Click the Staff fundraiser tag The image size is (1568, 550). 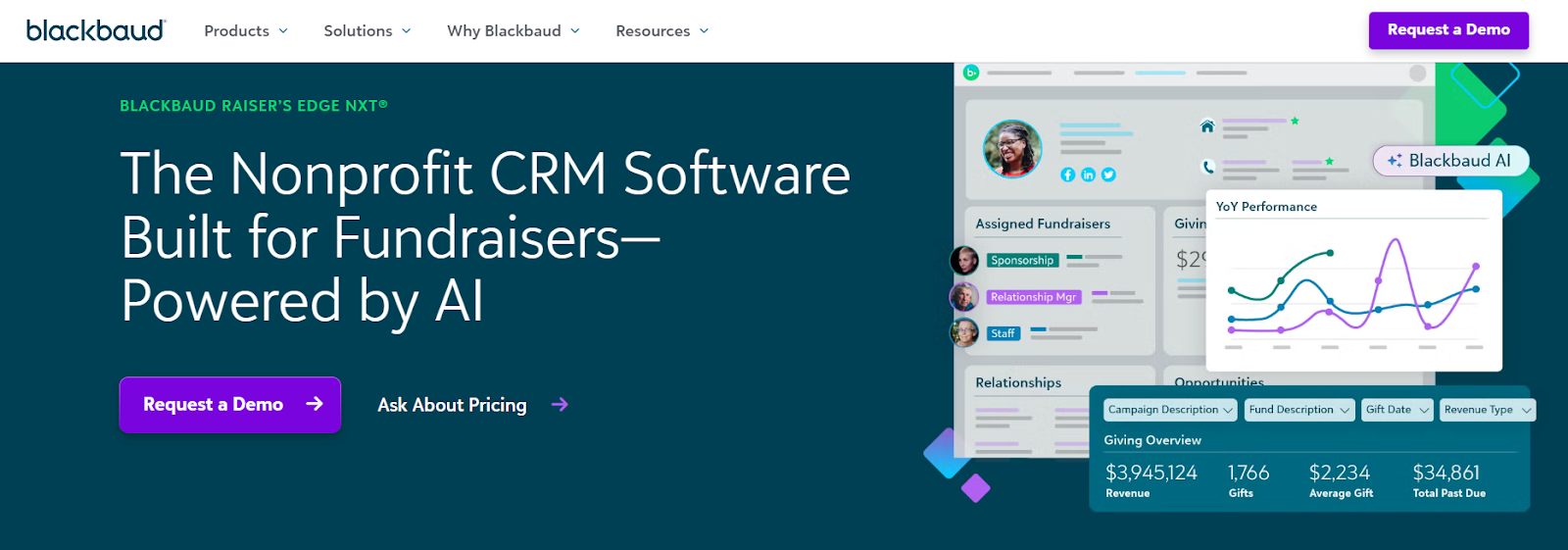point(1004,333)
